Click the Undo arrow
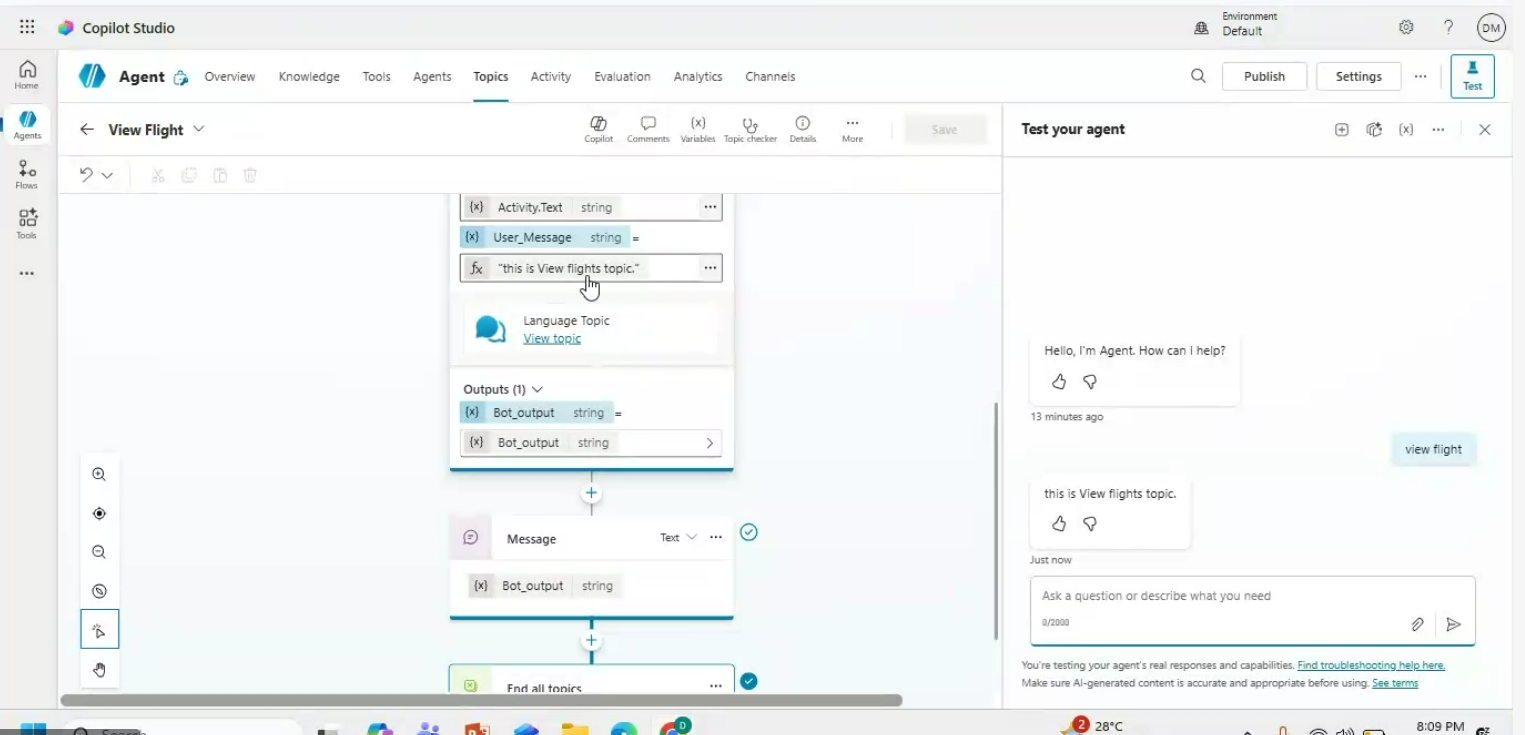This screenshot has height=735, width=1525. click(86, 175)
